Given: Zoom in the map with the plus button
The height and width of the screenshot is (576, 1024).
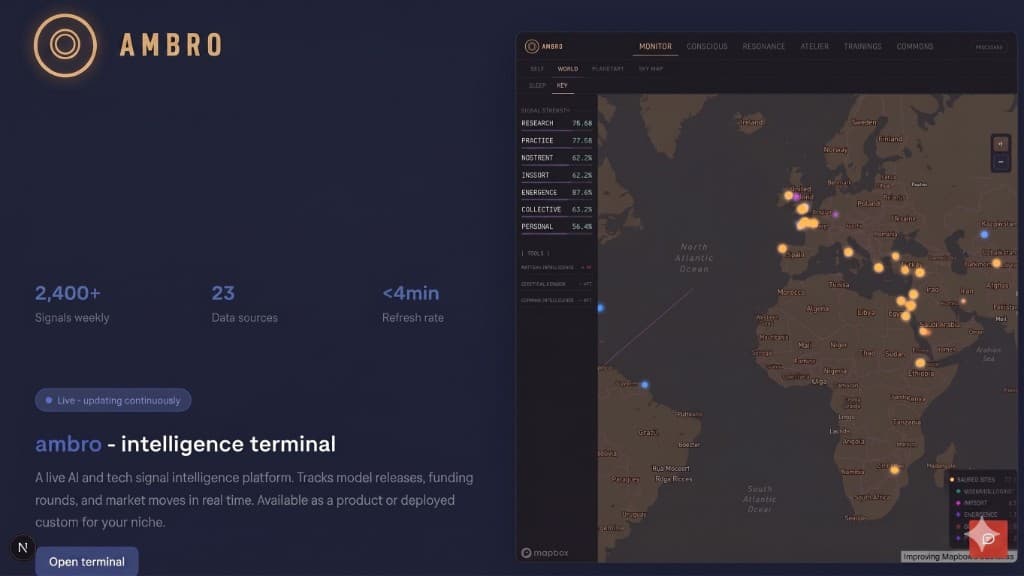Looking at the screenshot, I should [1000, 144].
